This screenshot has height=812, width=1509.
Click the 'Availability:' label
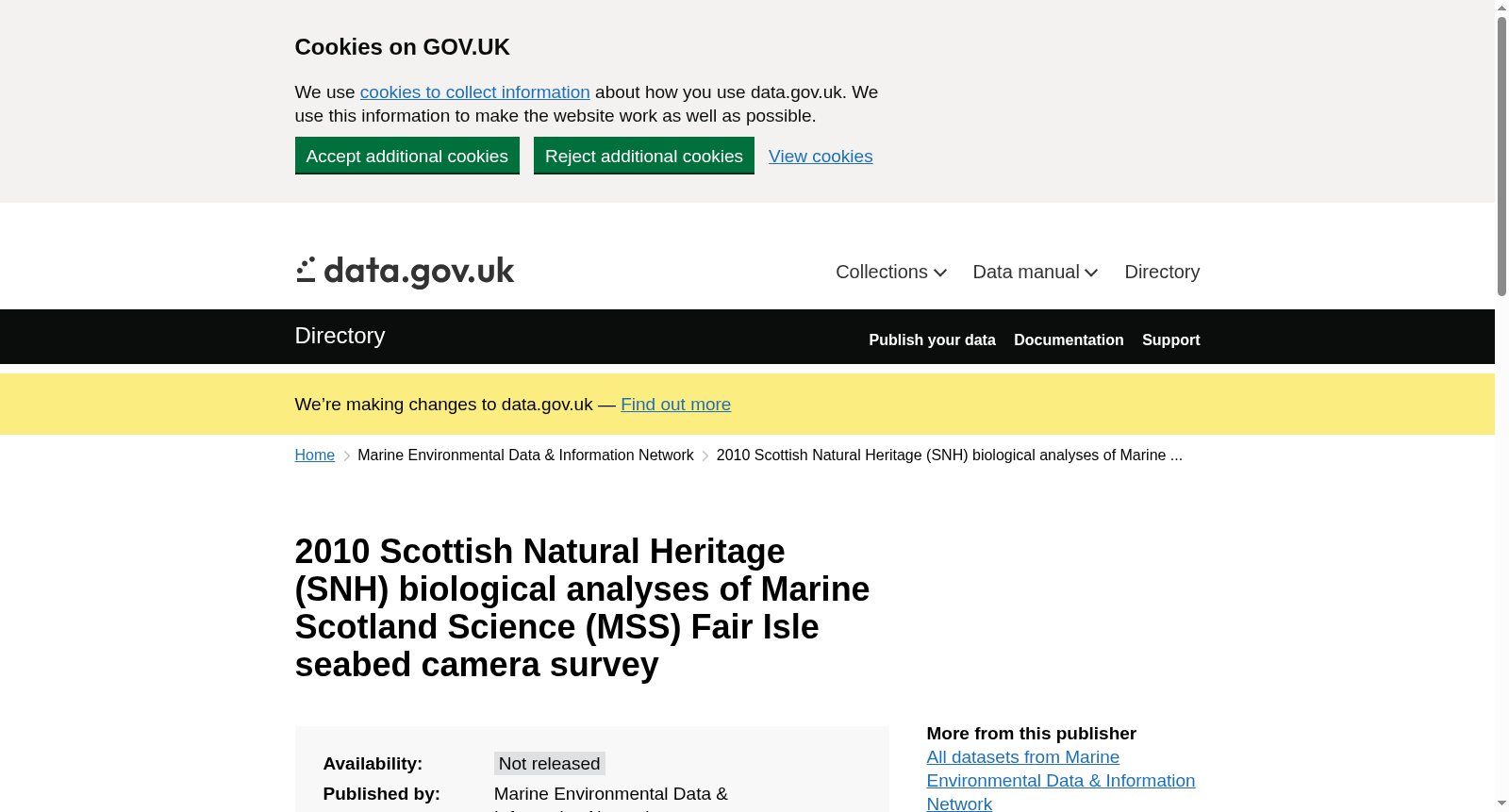click(373, 764)
